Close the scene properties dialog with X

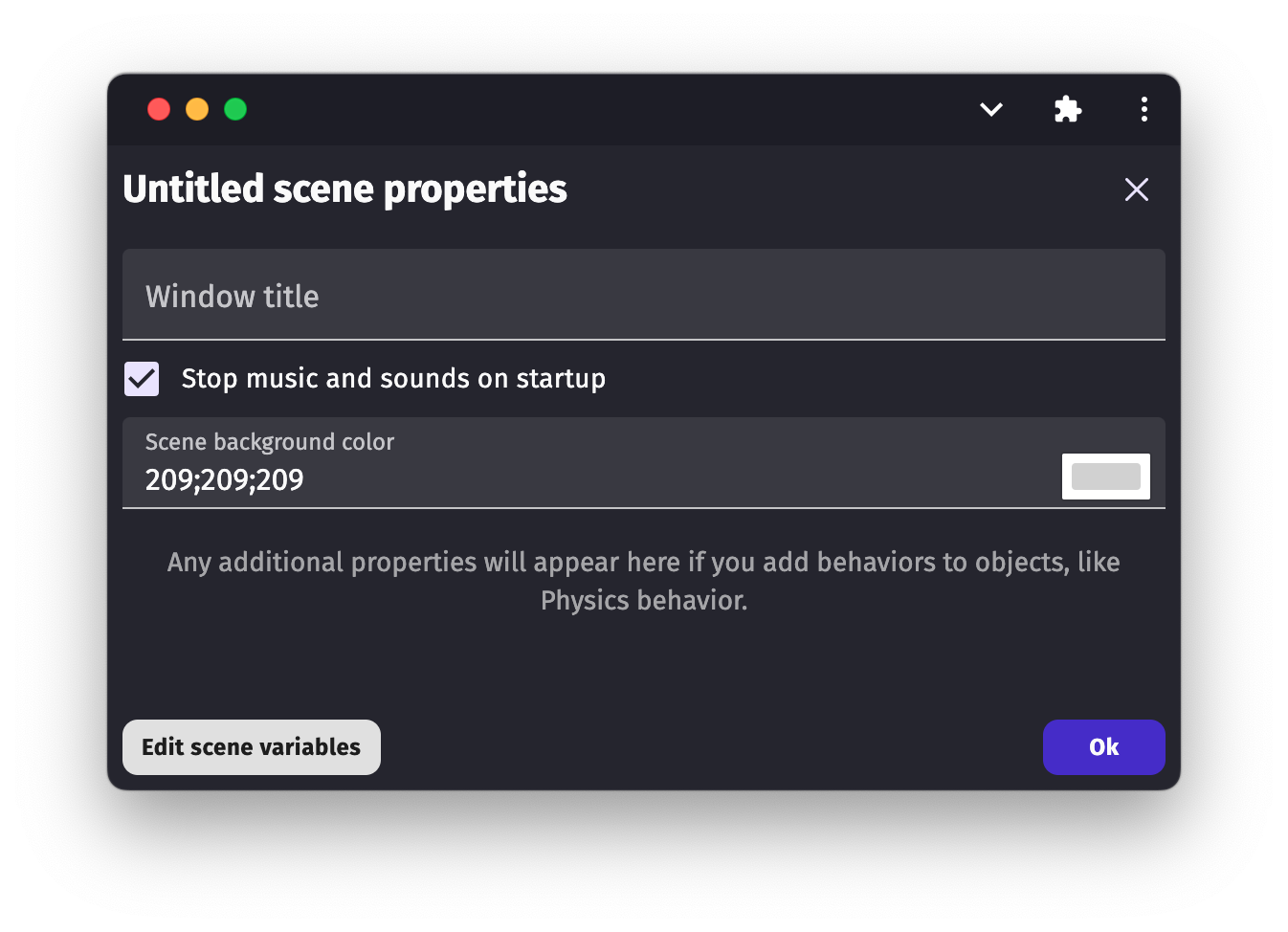pos(1136,189)
